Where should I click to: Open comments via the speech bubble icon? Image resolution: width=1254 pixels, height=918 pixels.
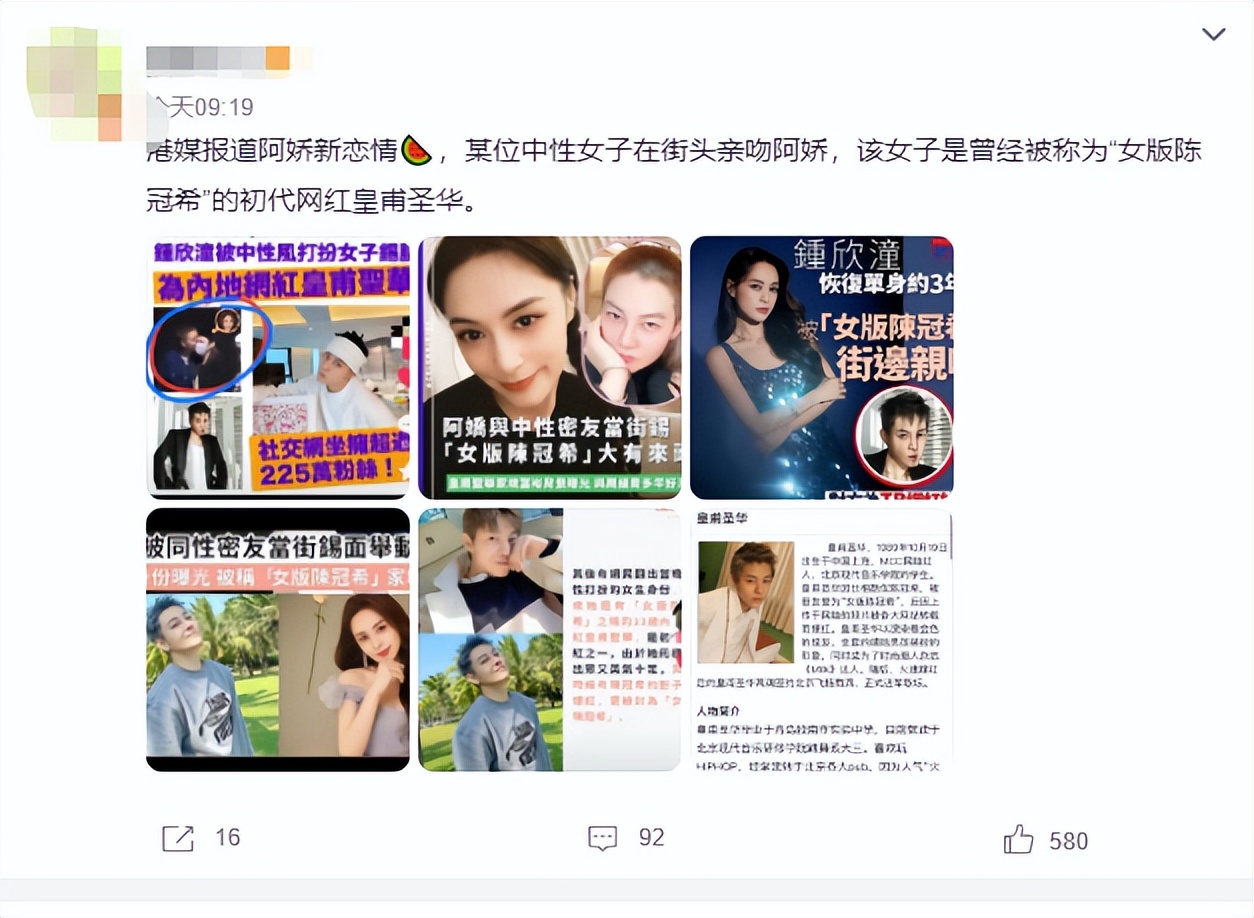point(602,838)
